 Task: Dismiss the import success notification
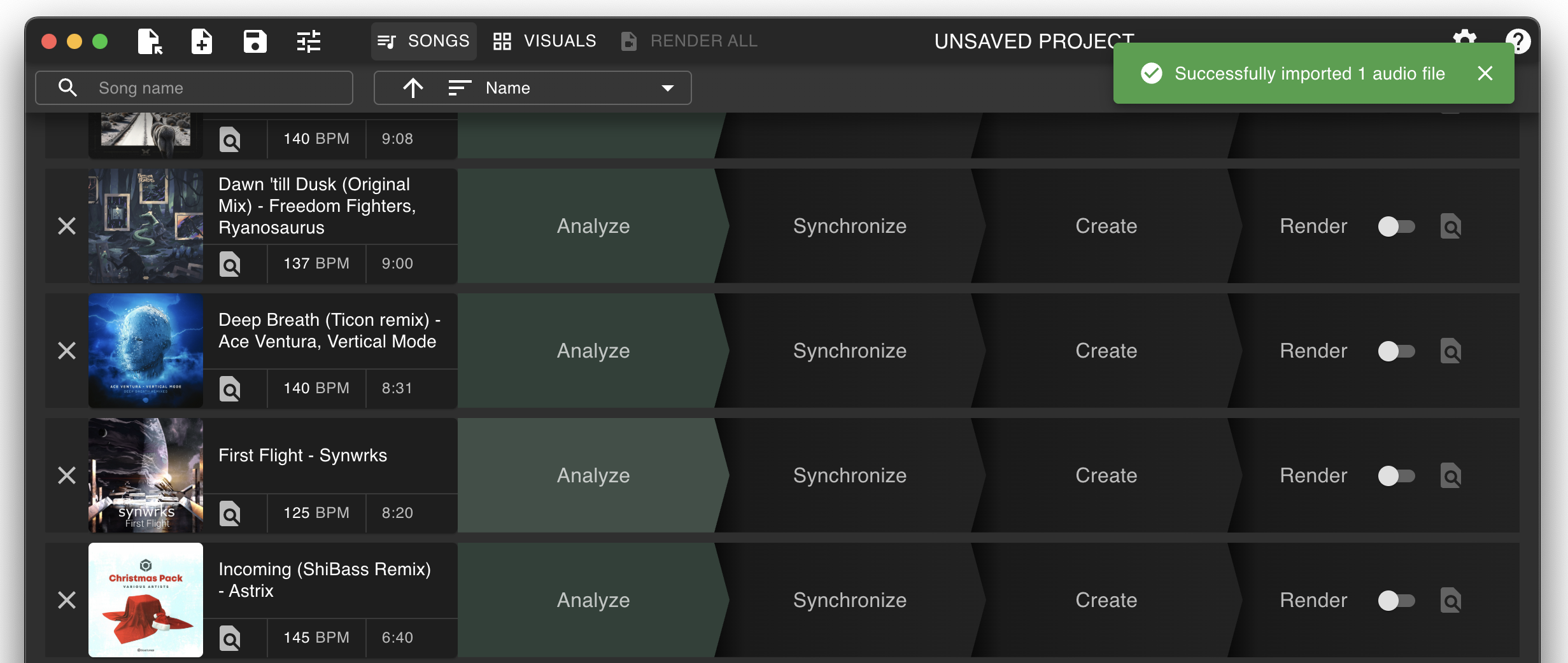[1485, 73]
